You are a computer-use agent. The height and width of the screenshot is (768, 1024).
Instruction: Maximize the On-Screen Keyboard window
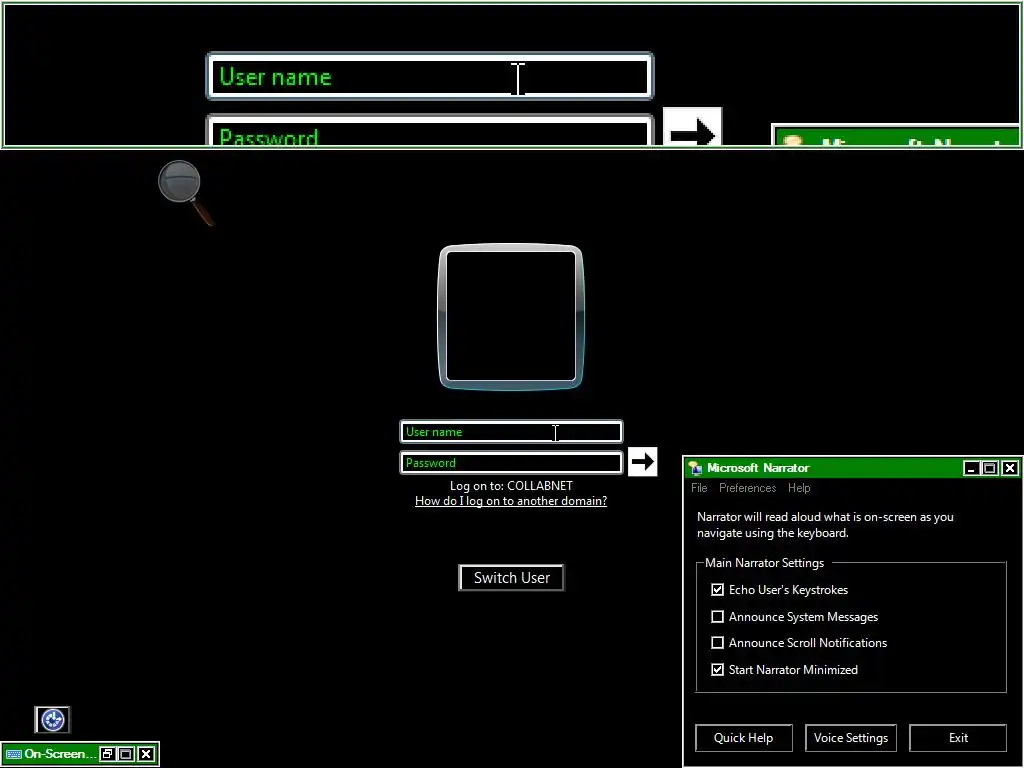[x=127, y=754]
